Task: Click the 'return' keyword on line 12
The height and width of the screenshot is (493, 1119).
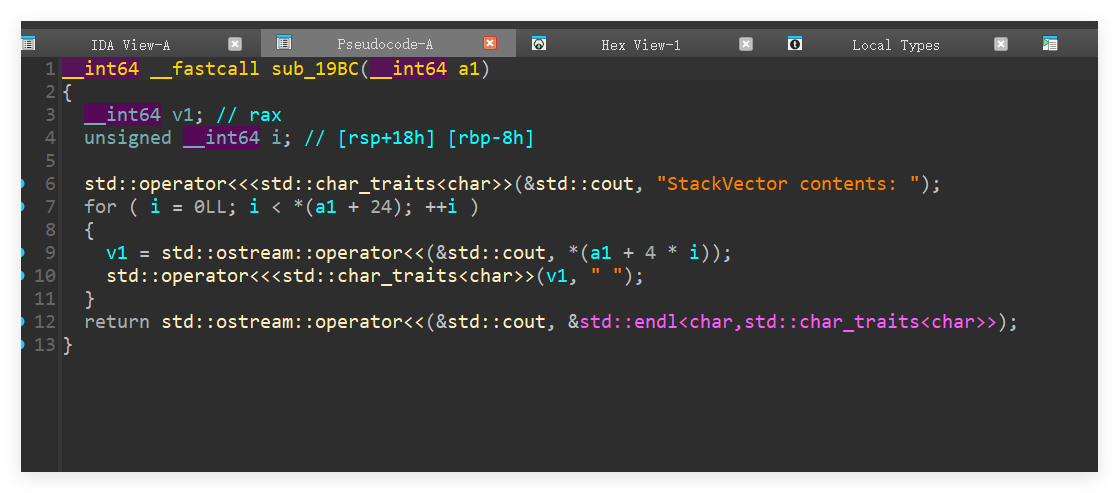Action: (117, 322)
